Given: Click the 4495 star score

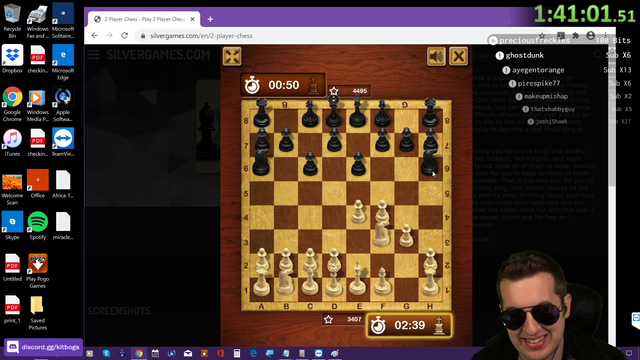Looking at the screenshot, I should [350, 91].
